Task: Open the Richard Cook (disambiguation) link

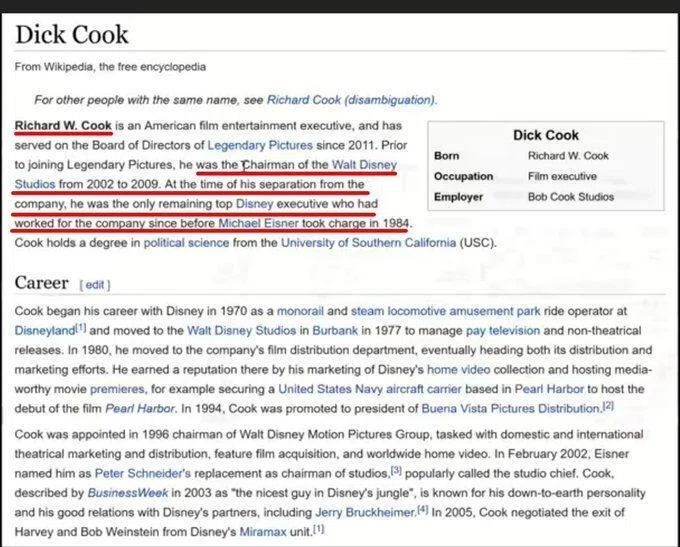Action: click(352, 100)
